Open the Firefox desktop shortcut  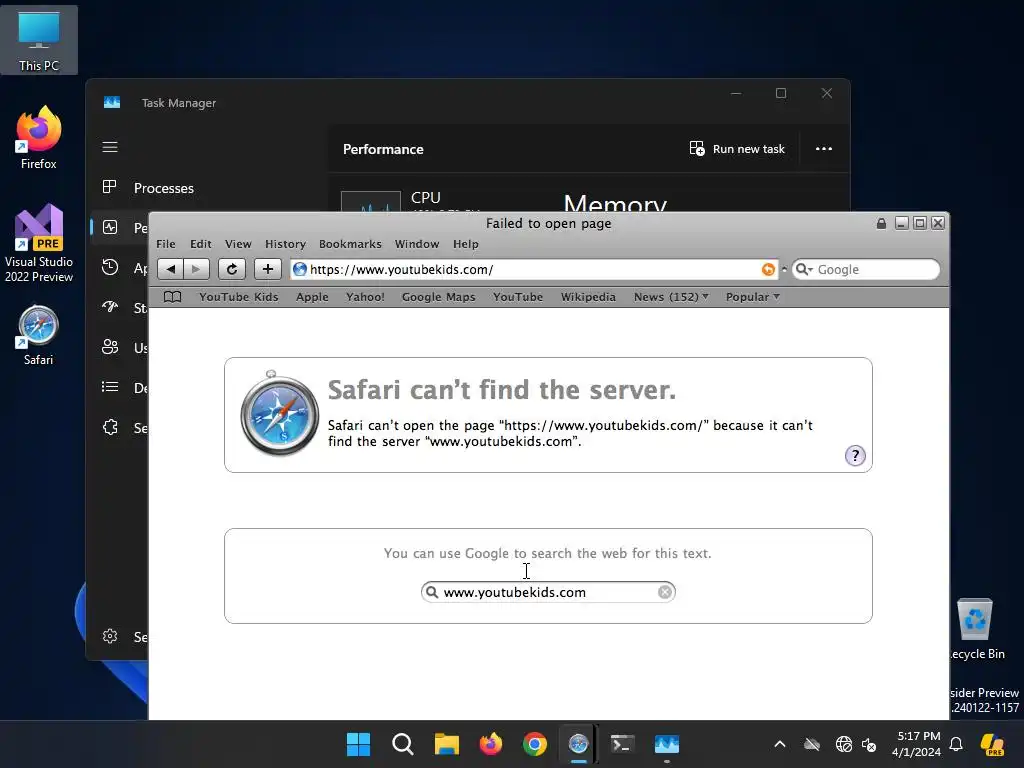point(39,138)
